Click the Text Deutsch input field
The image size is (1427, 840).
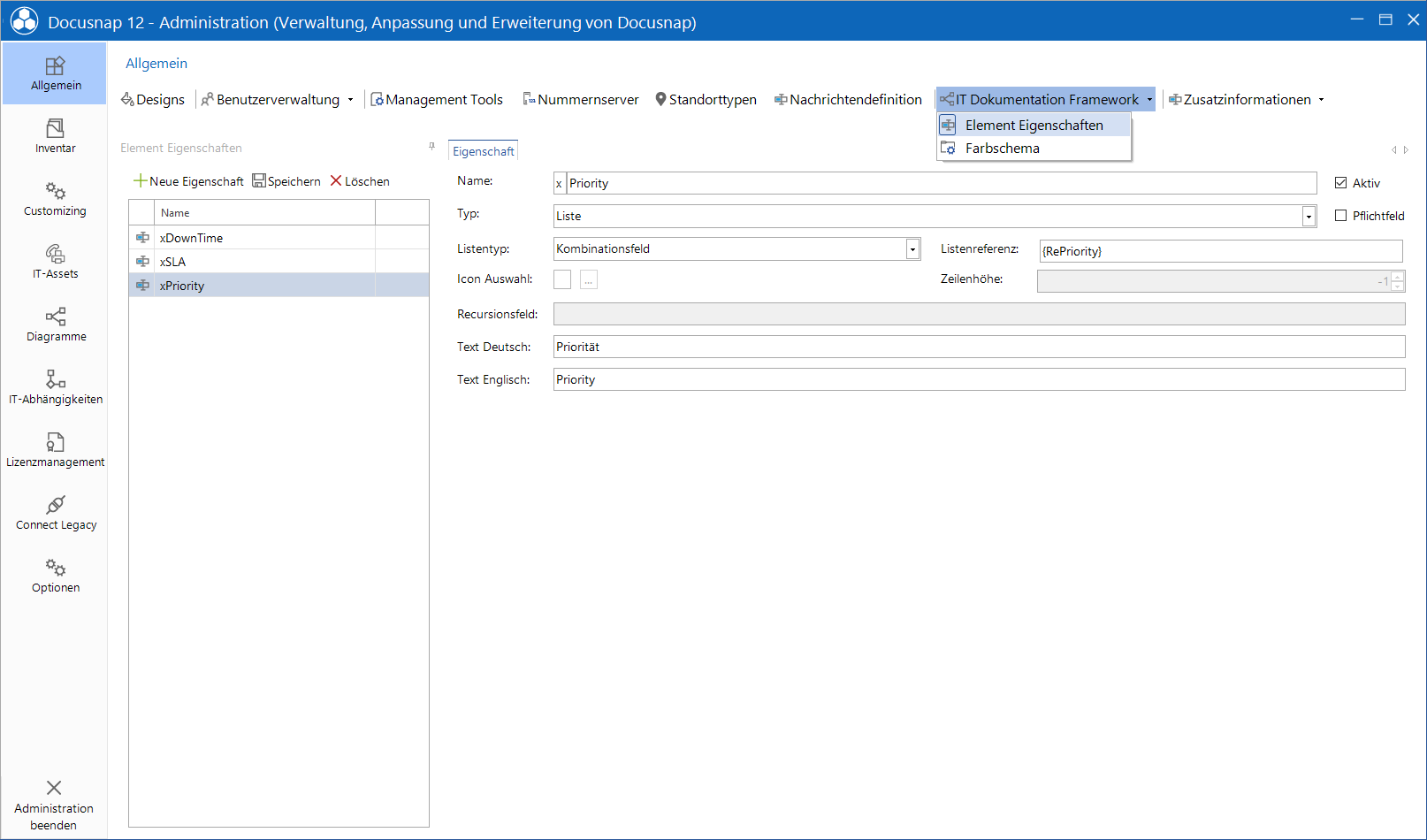point(980,347)
